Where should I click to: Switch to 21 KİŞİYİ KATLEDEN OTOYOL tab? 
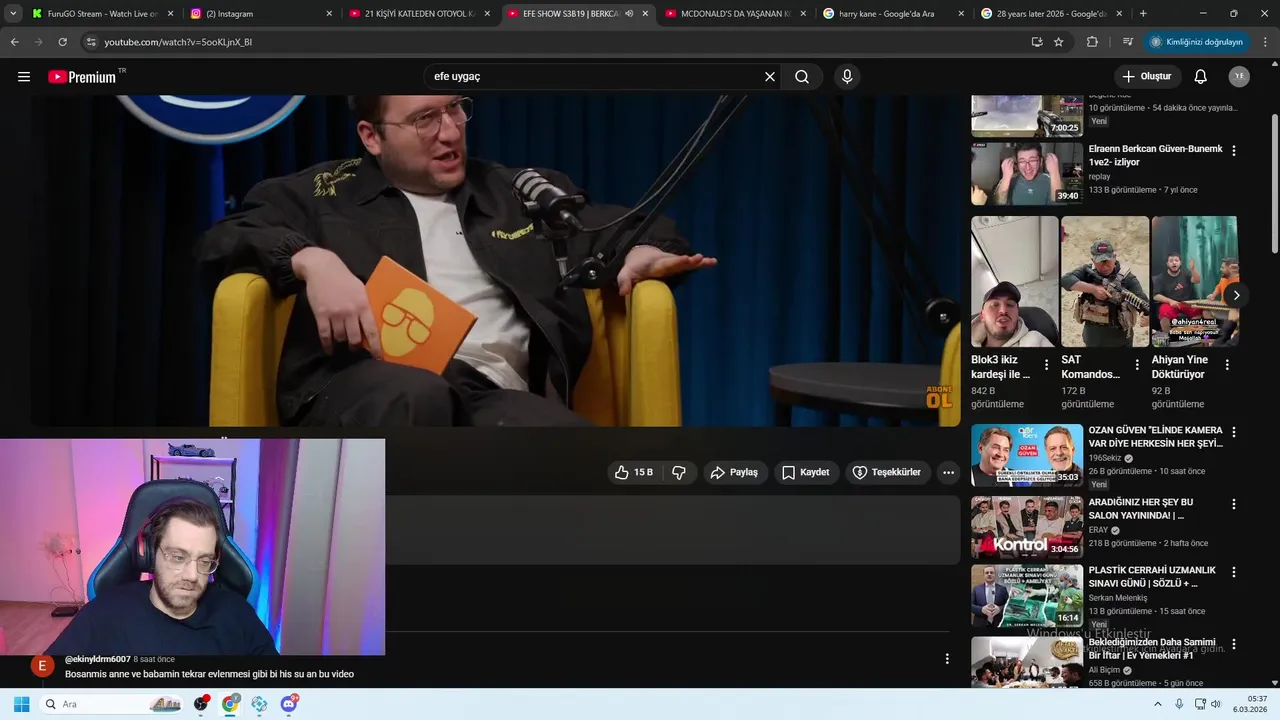(418, 14)
